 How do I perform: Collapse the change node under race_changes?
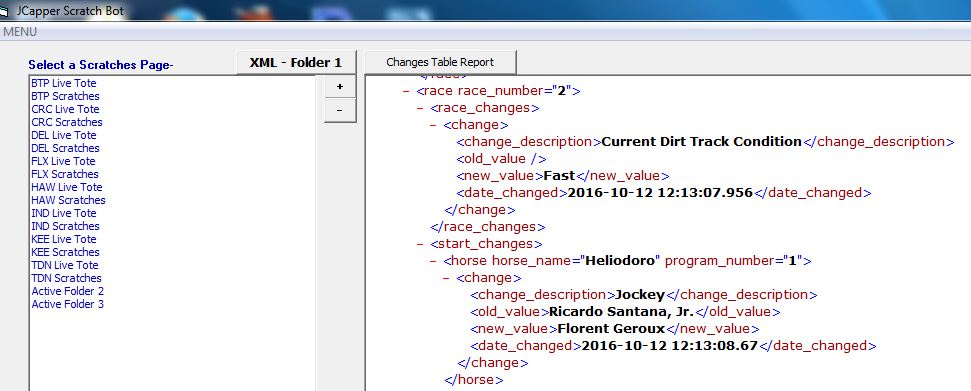433,125
